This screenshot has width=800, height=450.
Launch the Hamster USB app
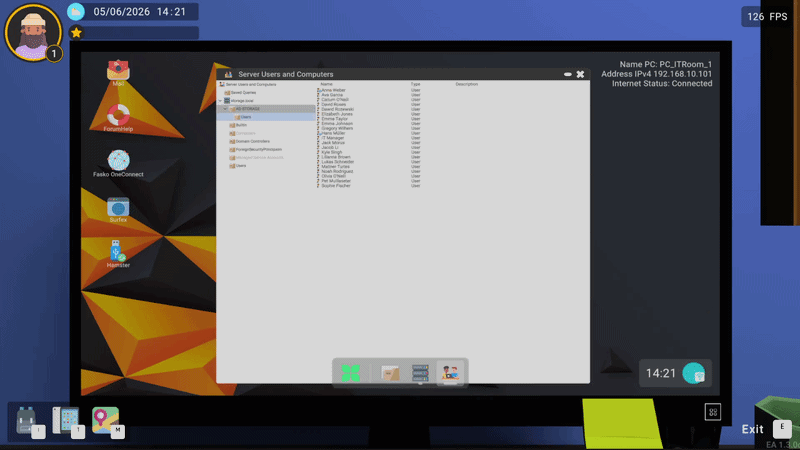coord(118,254)
